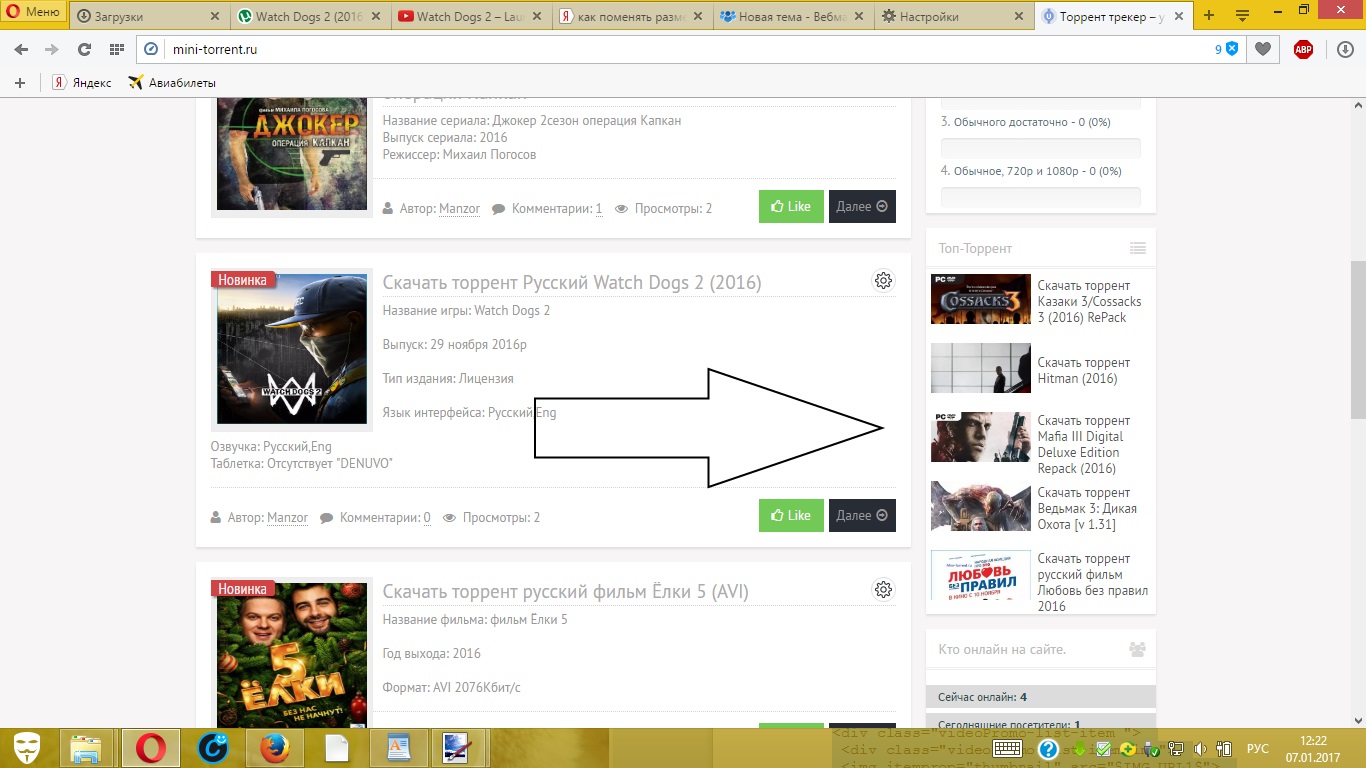1366x768 pixels.
Task: Click the Opera icon in the taskbar
Action: pos(151,748)
